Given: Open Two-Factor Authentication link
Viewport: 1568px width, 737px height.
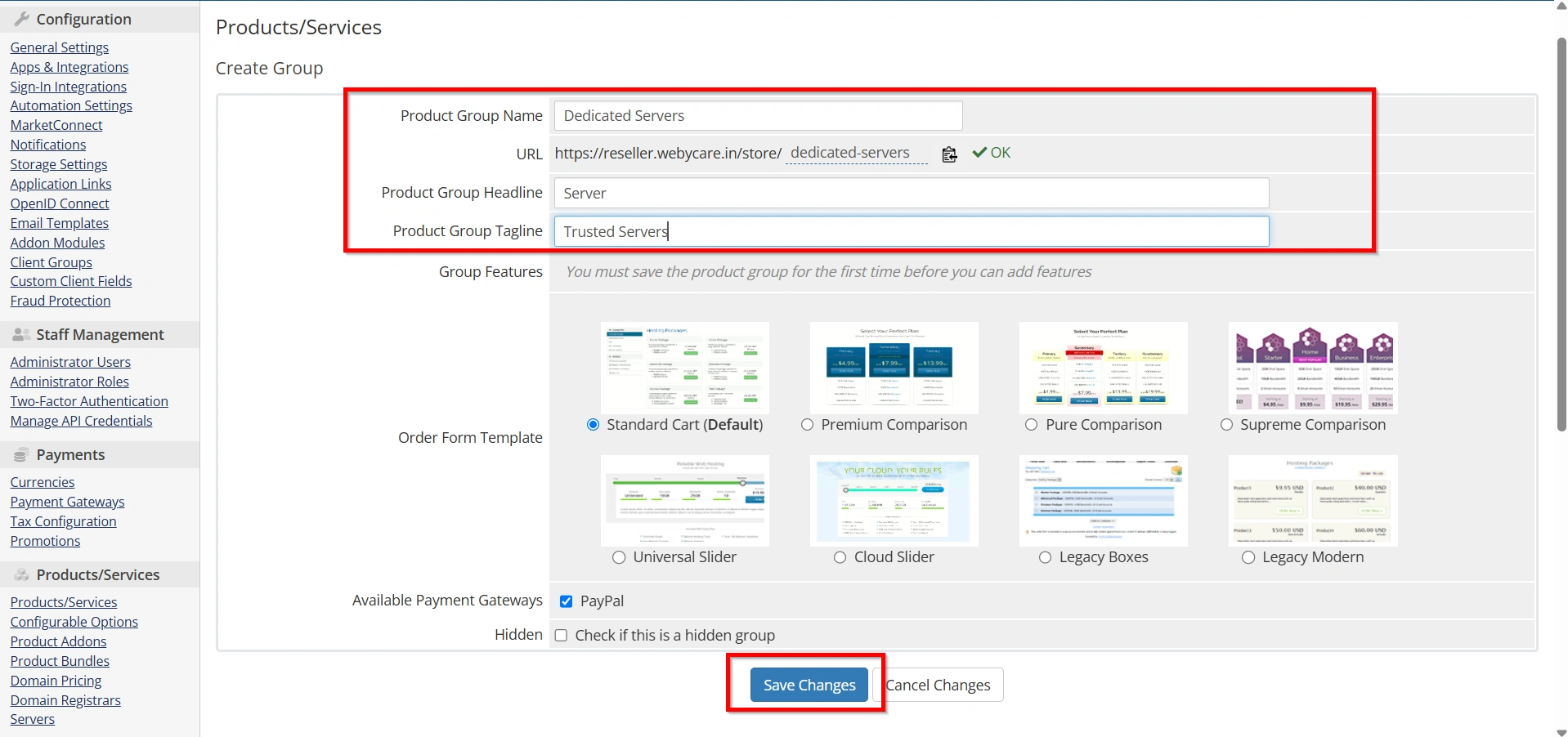Looking at the screenshot, I should tap(89, 401).
